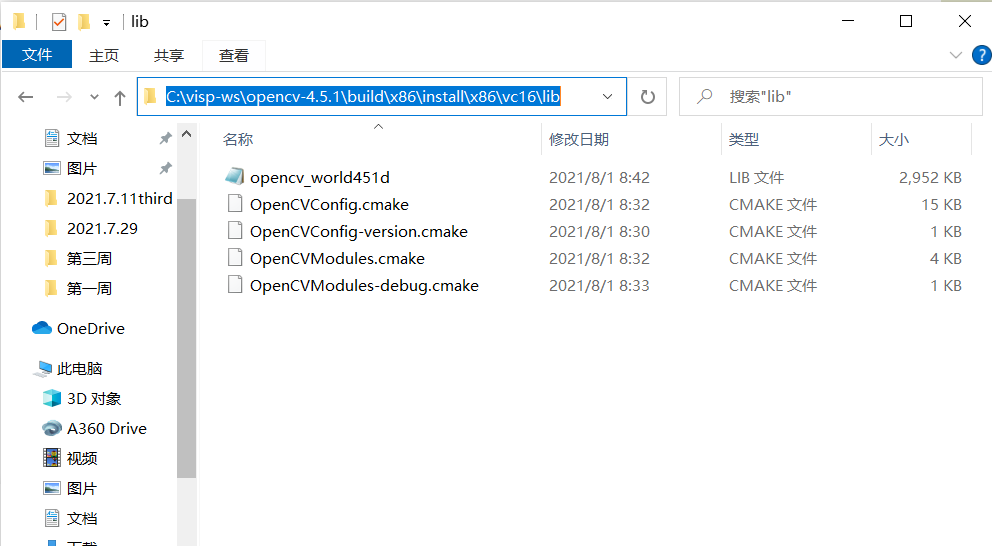Open the 视频 folder under 此电脑
The image size is (992, 546).
tap(82, 458)
